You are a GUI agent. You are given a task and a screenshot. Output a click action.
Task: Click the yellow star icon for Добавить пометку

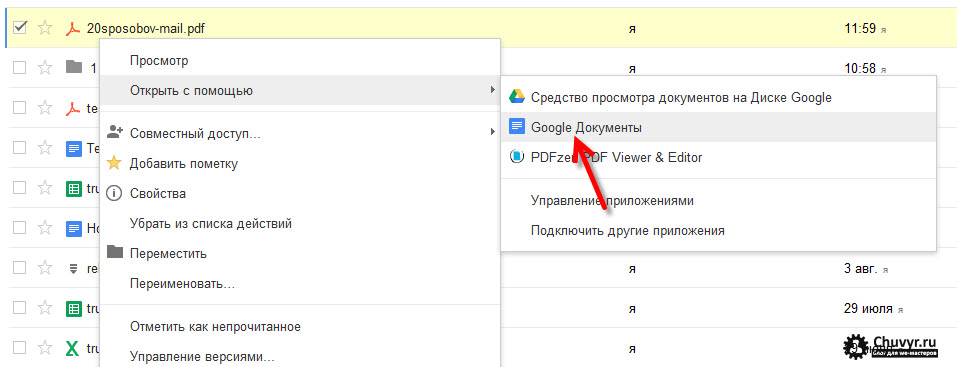coord(114,163)
